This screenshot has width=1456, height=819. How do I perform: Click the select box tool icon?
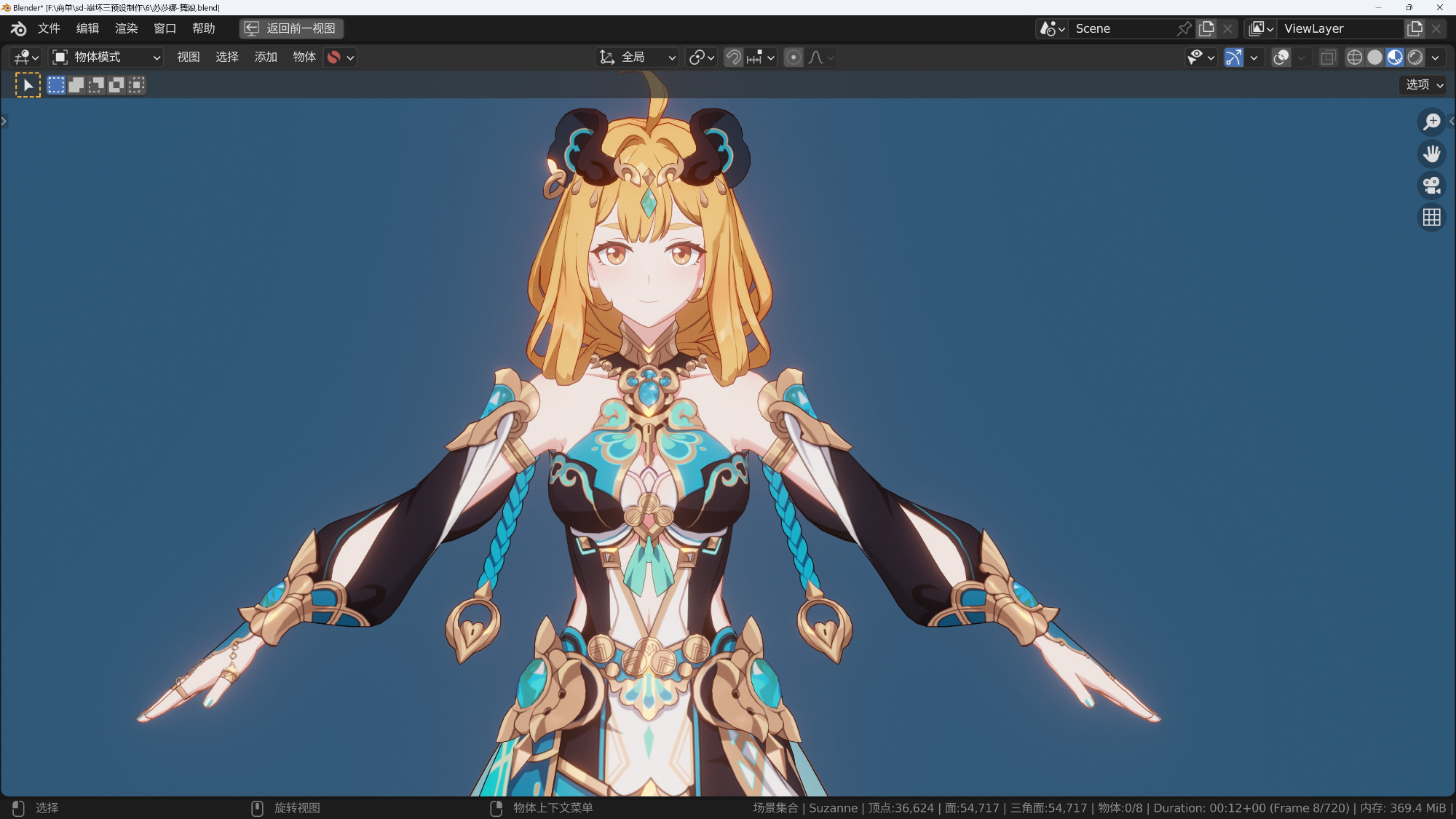[x=28, y=85]
